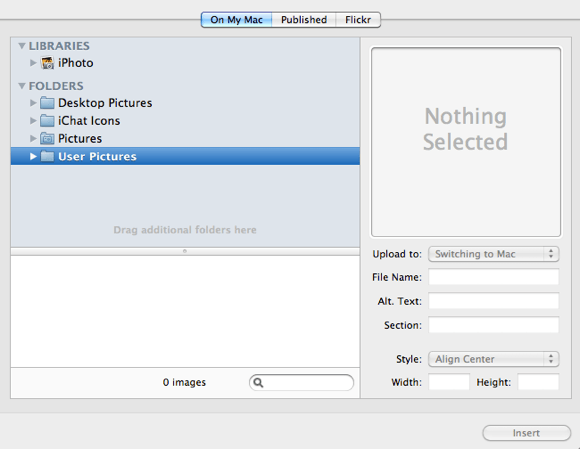This screenshot has height=449, width=580.
Task: Click the image search field
Action: click(301, 383)
